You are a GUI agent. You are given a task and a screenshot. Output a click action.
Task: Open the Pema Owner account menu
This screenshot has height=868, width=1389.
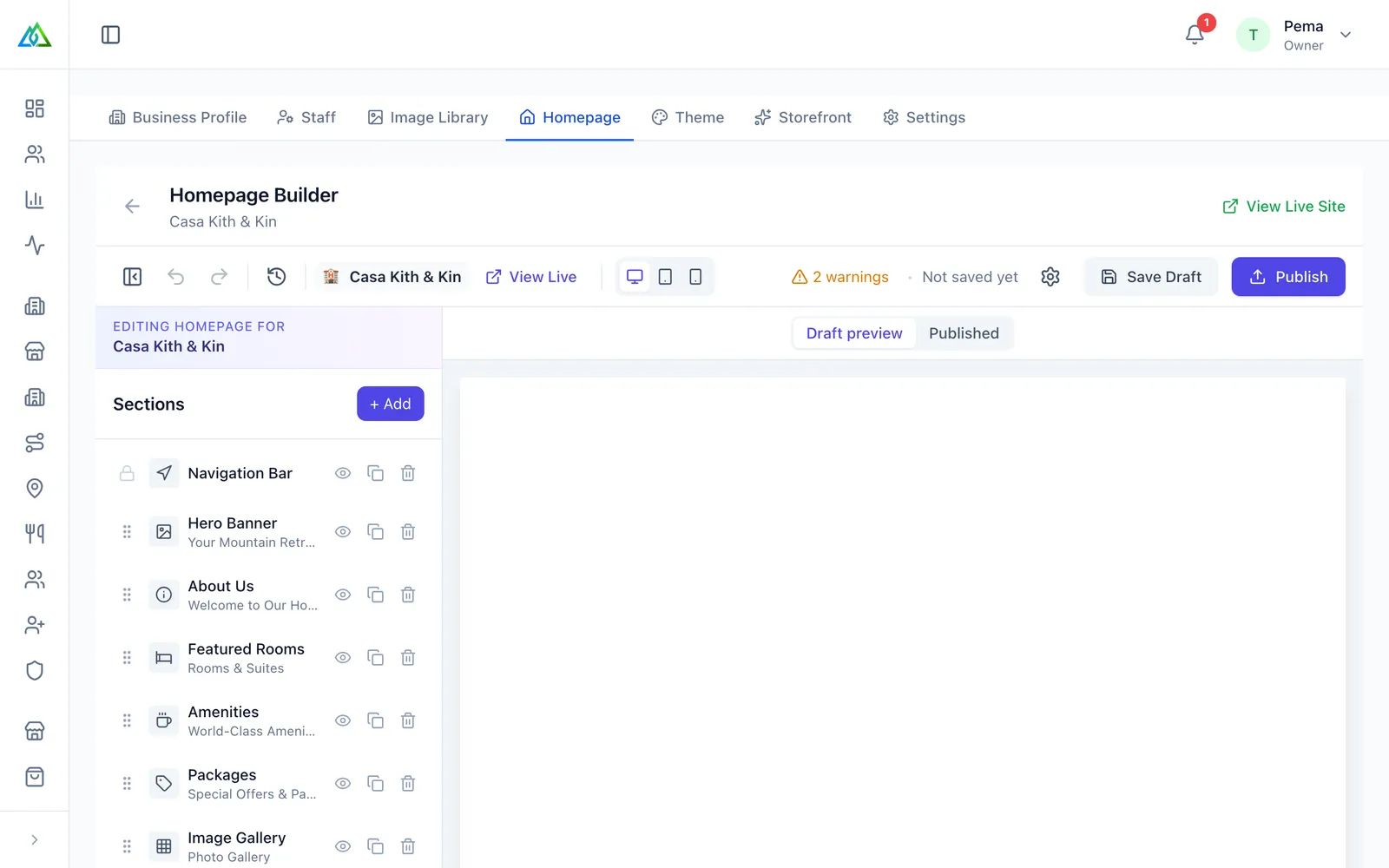click(1294, 35)
